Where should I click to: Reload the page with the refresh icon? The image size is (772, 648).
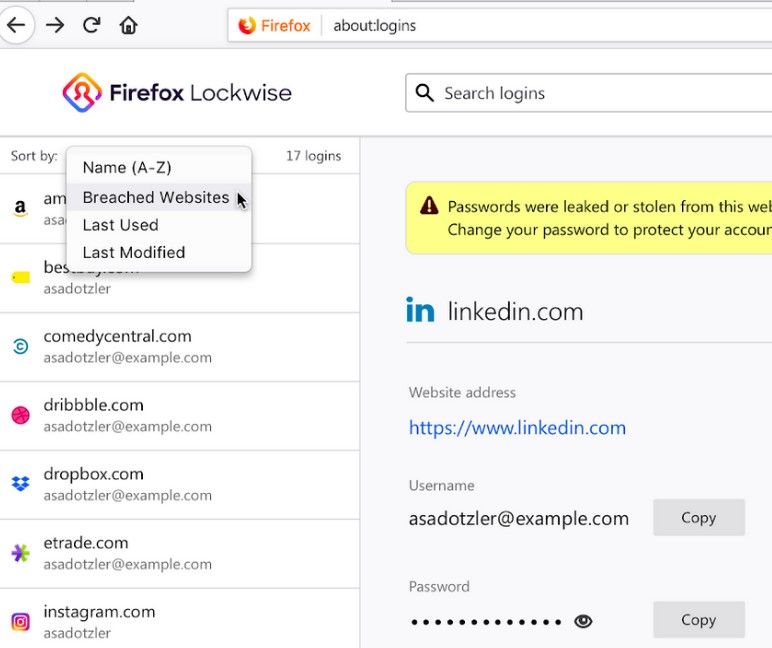pos(92,25)
